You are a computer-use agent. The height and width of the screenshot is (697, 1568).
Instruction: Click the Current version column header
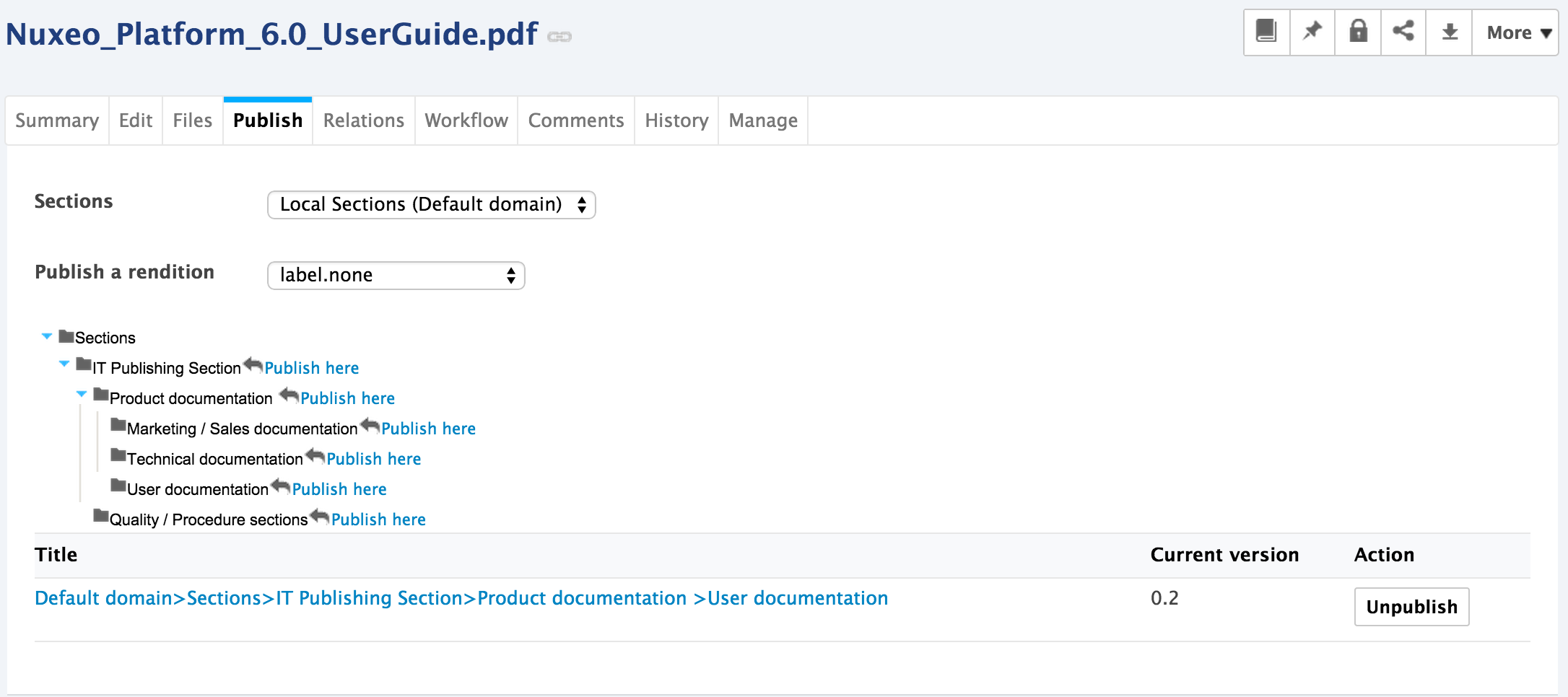point(1224,555)
